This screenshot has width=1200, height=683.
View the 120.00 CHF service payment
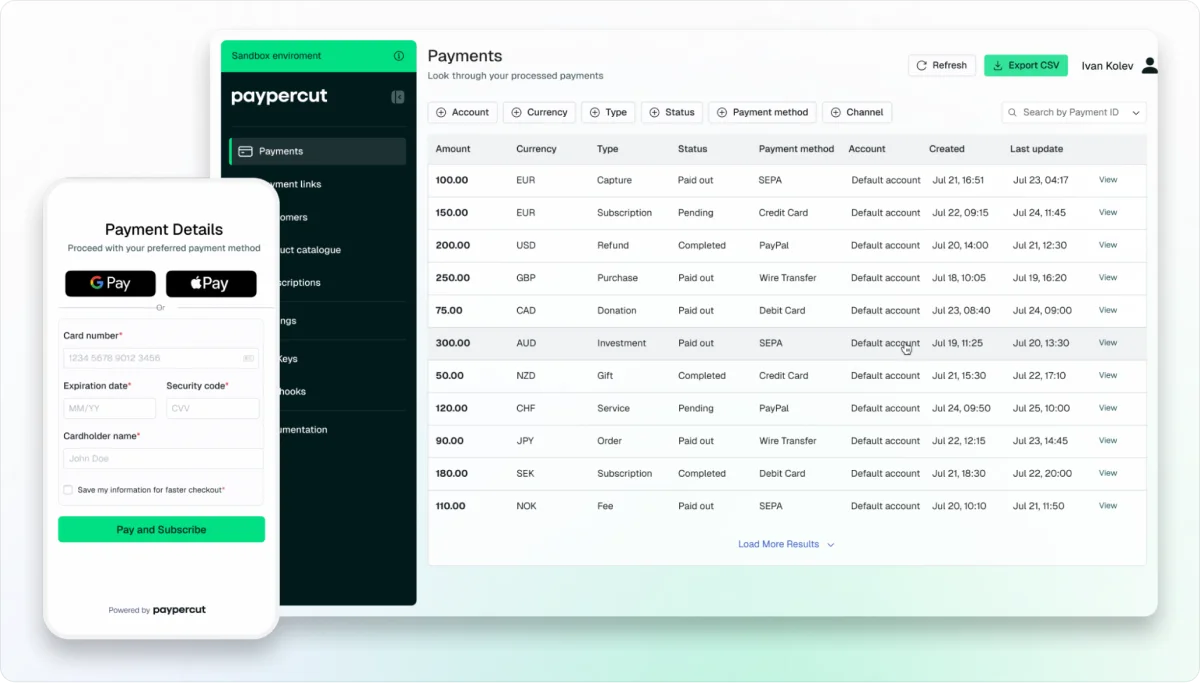(x=1108, y=408)
